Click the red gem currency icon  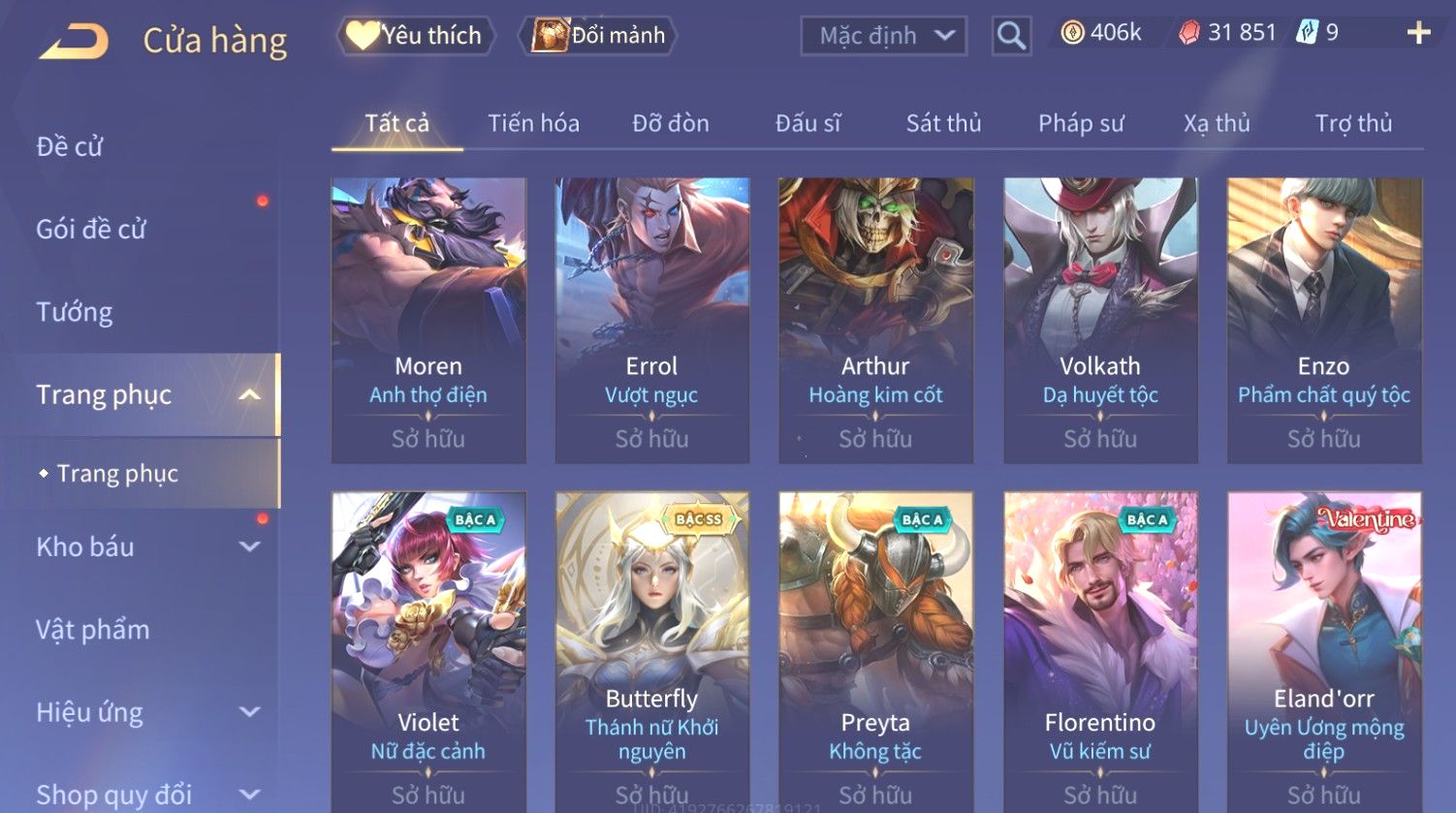pos(1188,33)
